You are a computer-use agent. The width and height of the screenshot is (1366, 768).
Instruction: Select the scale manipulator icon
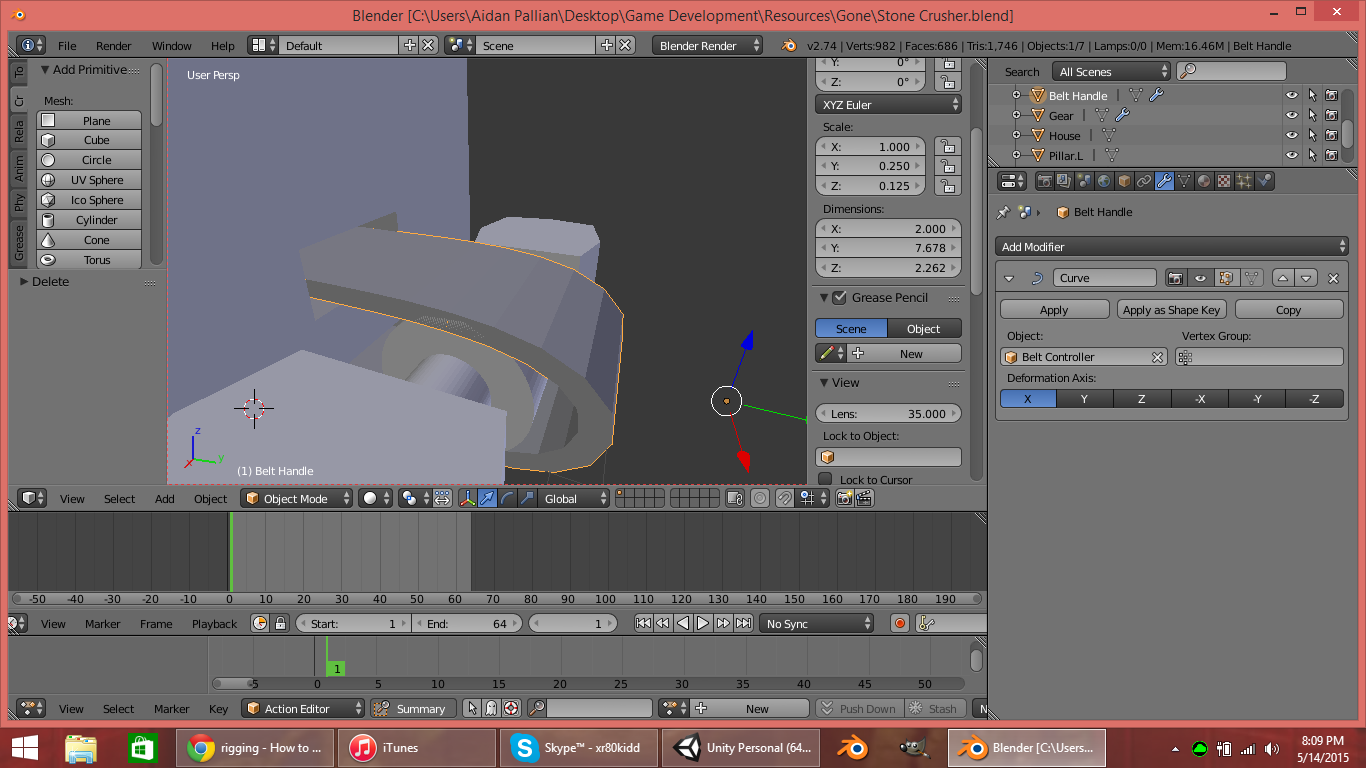pyautogui.click(x=527, y=498)
